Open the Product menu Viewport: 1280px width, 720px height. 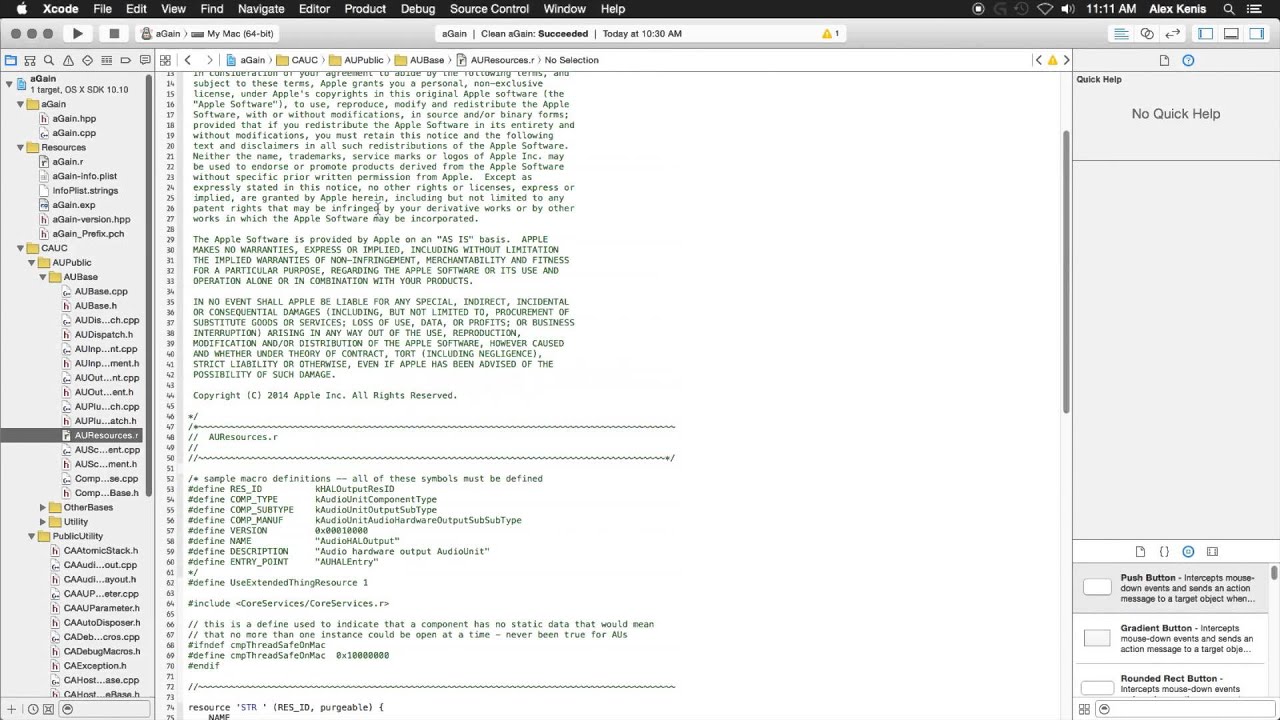pyautogui.click(x=365, y=9)
